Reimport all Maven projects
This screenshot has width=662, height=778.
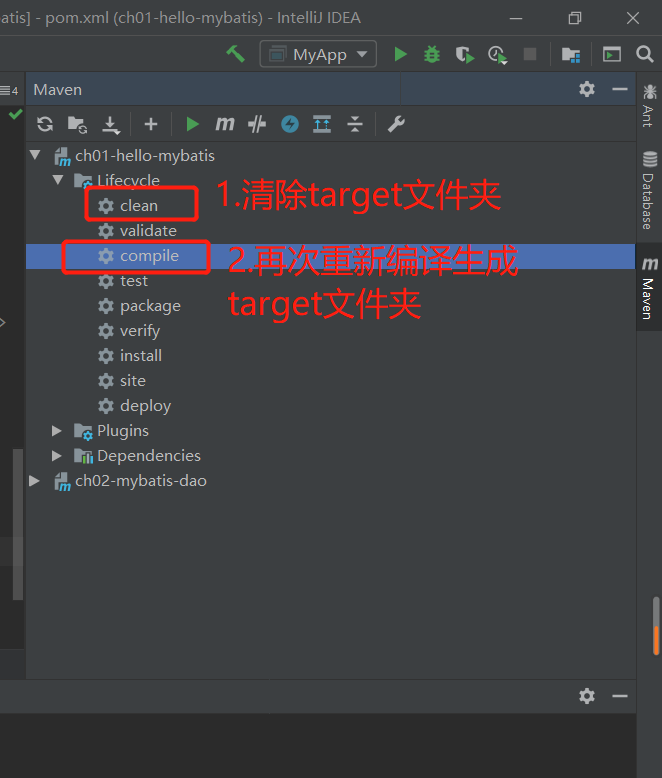[x=45, y=124]
